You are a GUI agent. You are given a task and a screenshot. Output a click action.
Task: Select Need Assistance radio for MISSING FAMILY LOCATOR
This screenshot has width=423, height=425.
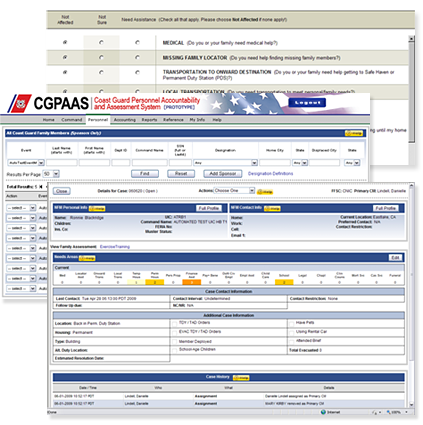coord(137,57)
